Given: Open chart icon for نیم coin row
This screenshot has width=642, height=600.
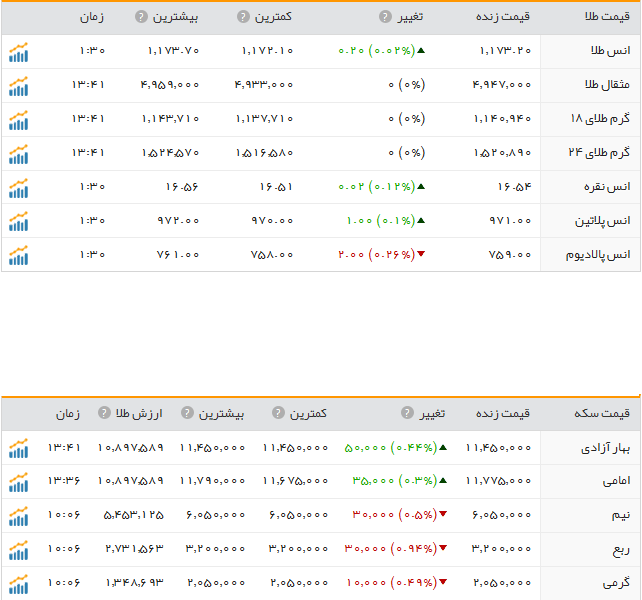Looking at the screenshot, I should 18,516.
